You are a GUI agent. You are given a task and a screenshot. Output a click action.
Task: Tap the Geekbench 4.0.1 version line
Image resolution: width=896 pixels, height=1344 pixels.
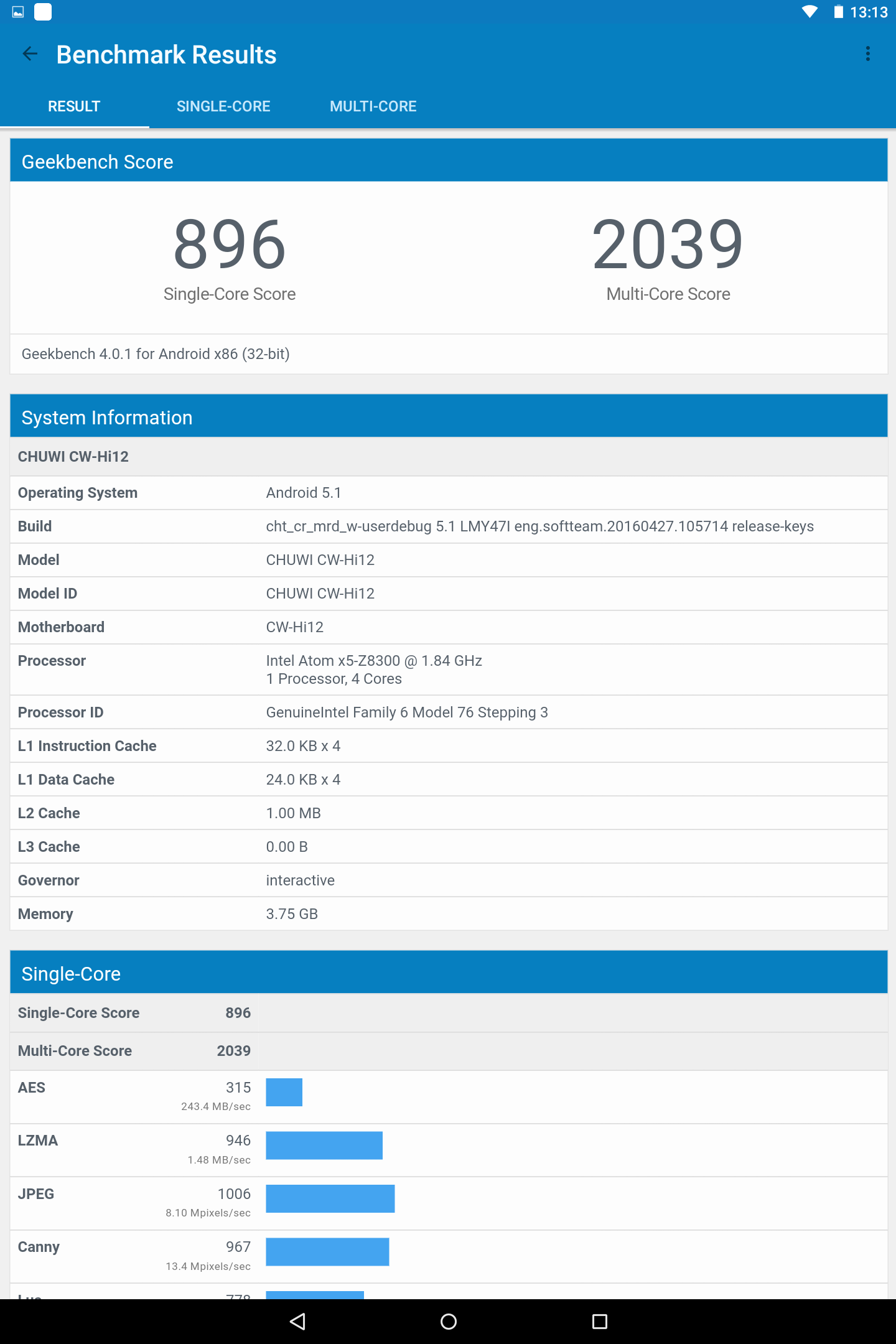click(x=156, y=354)
